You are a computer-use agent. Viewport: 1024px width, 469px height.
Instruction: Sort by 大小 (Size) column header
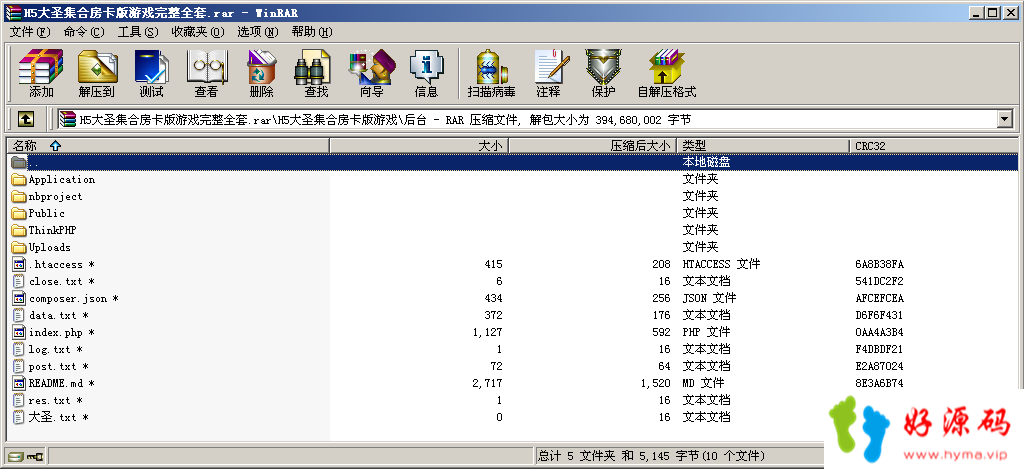click(x=419, y=146)
